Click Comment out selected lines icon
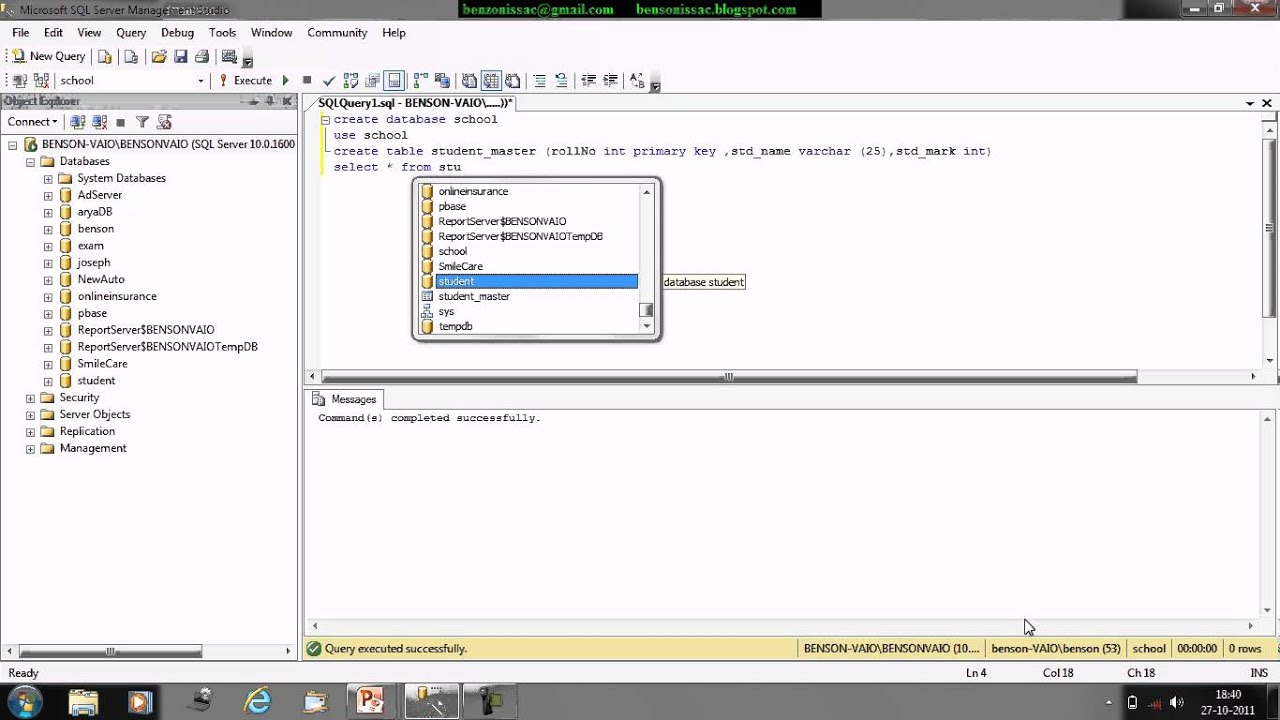The width and height of the screenshot is (1280, 720). click(539, 80)
